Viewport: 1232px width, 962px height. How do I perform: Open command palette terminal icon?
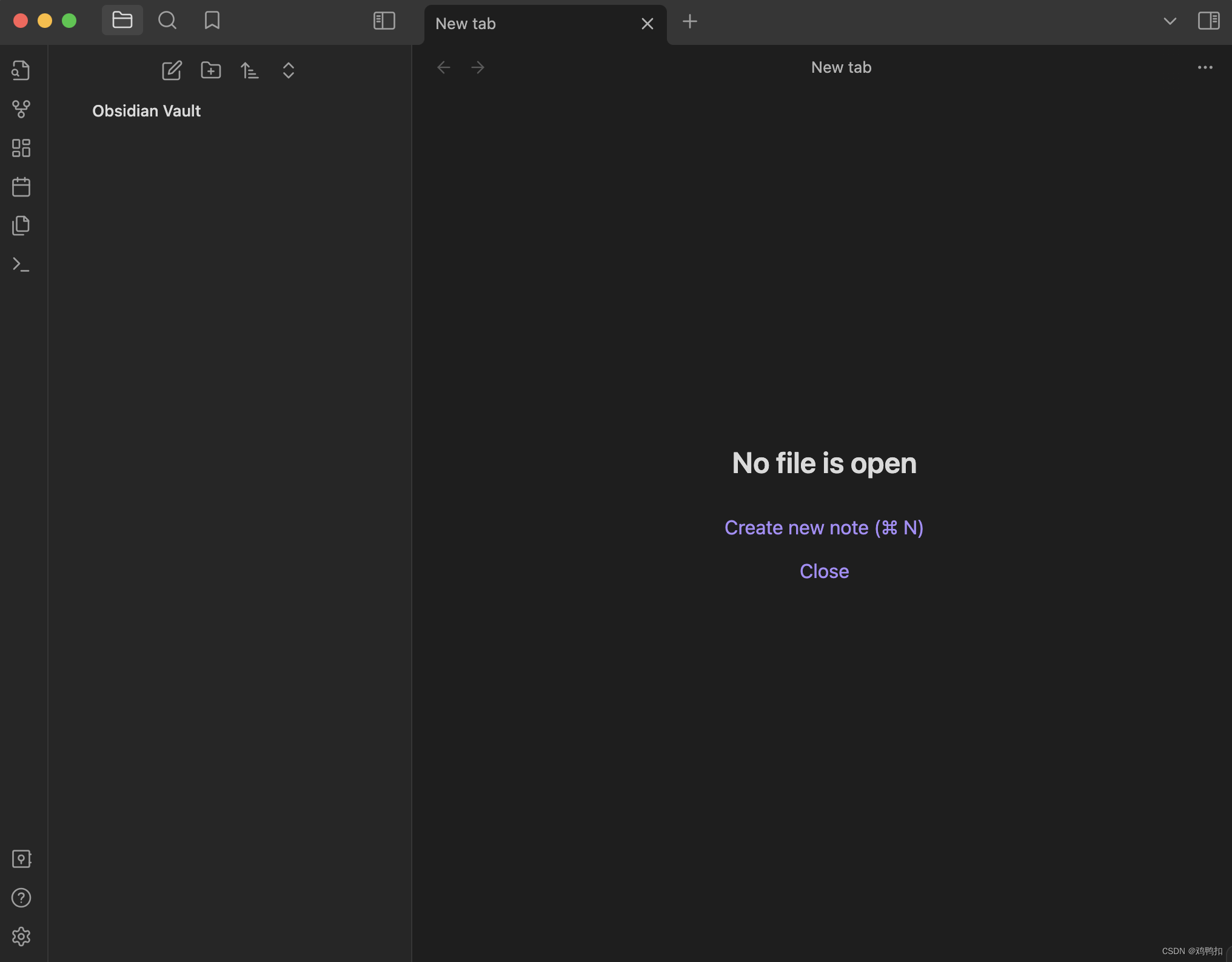(x=21, y=264)
